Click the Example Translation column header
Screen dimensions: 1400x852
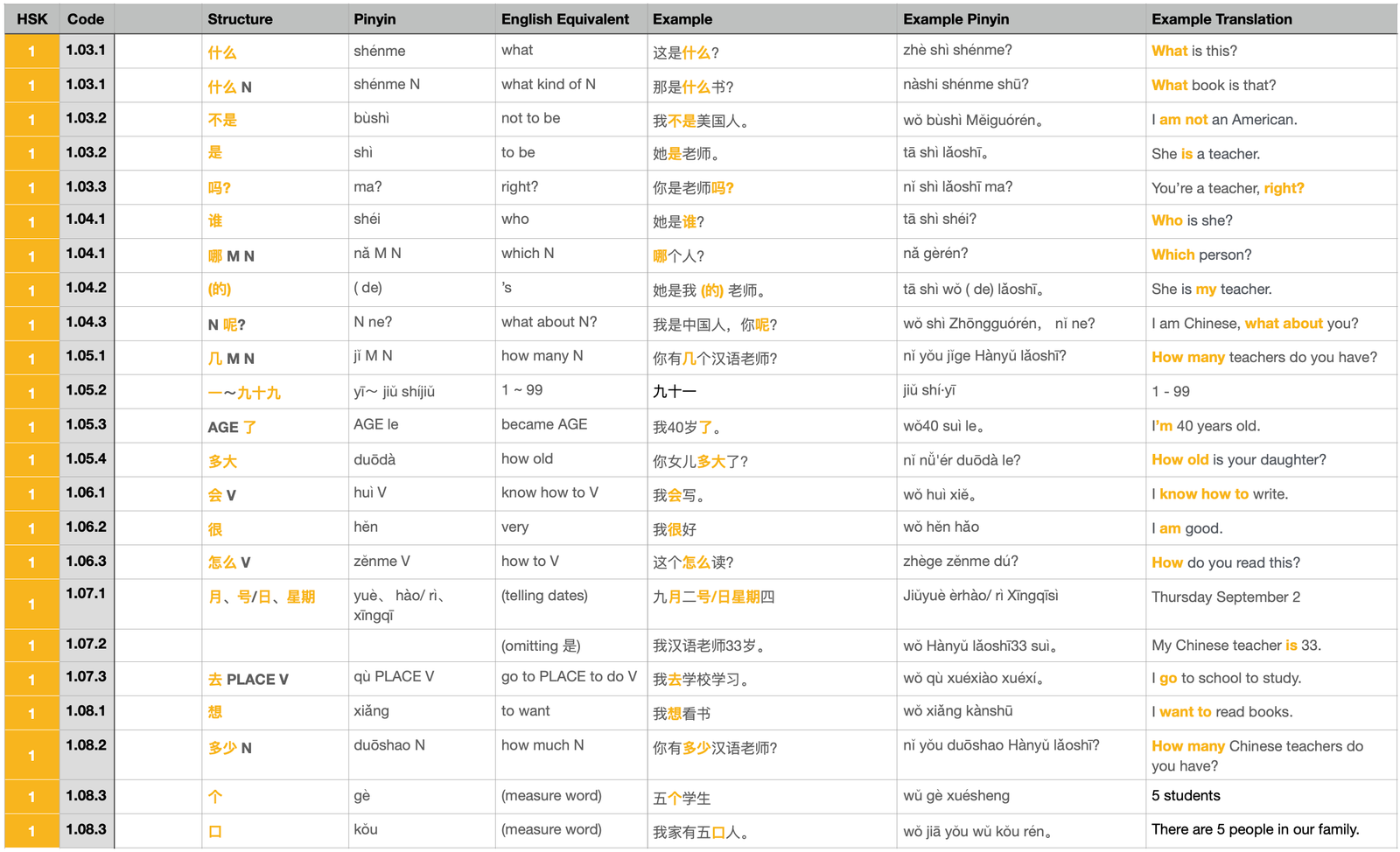click(1221, 19)
